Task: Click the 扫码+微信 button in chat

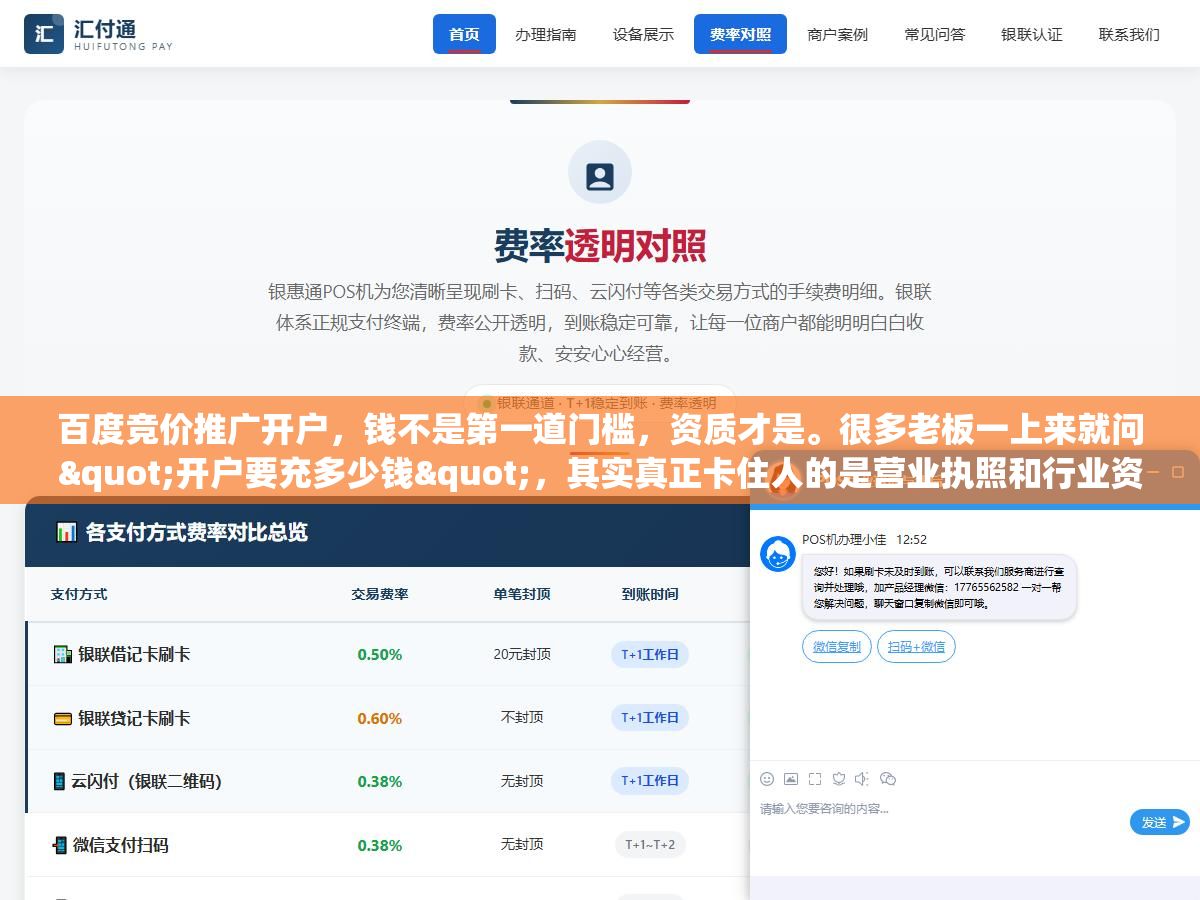Action: pos(916,647)
